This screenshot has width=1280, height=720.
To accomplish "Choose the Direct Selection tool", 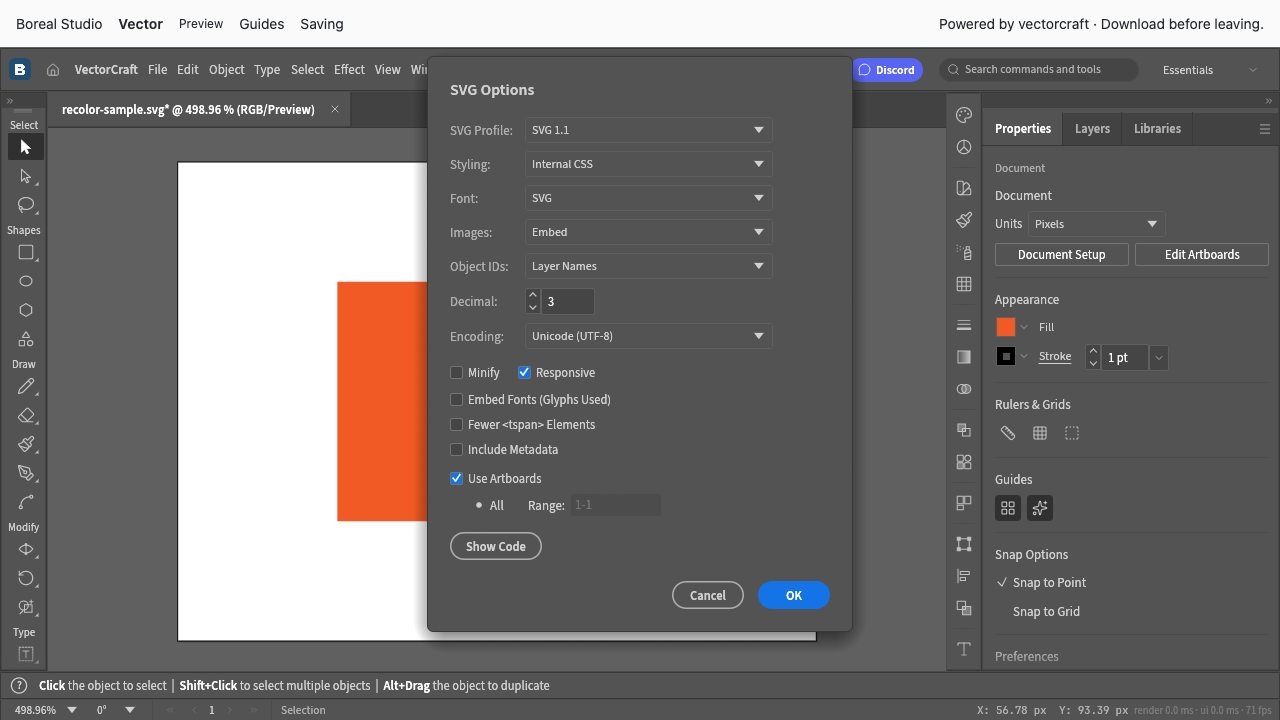I will (x=26, y=176).
